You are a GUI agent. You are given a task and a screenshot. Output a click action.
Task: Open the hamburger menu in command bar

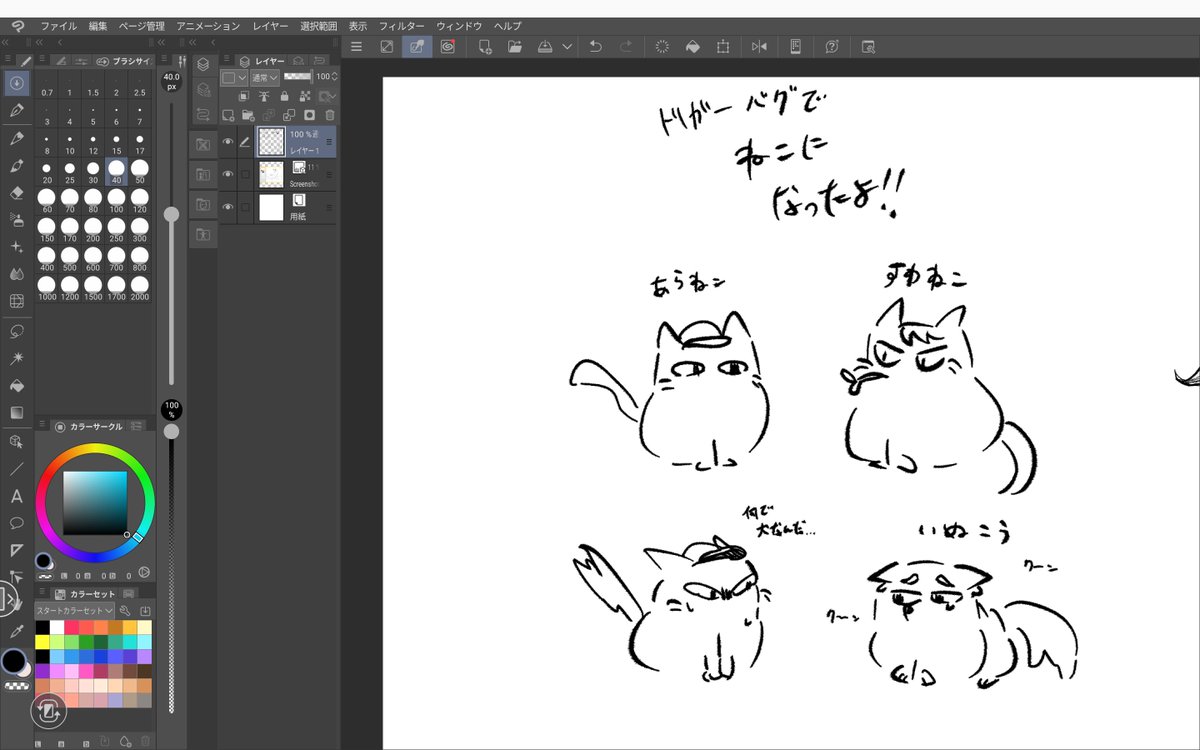(356, 46)
